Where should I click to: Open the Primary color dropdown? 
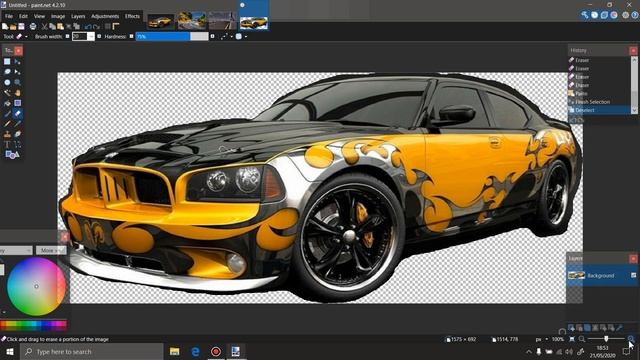[x=15, y=250]
